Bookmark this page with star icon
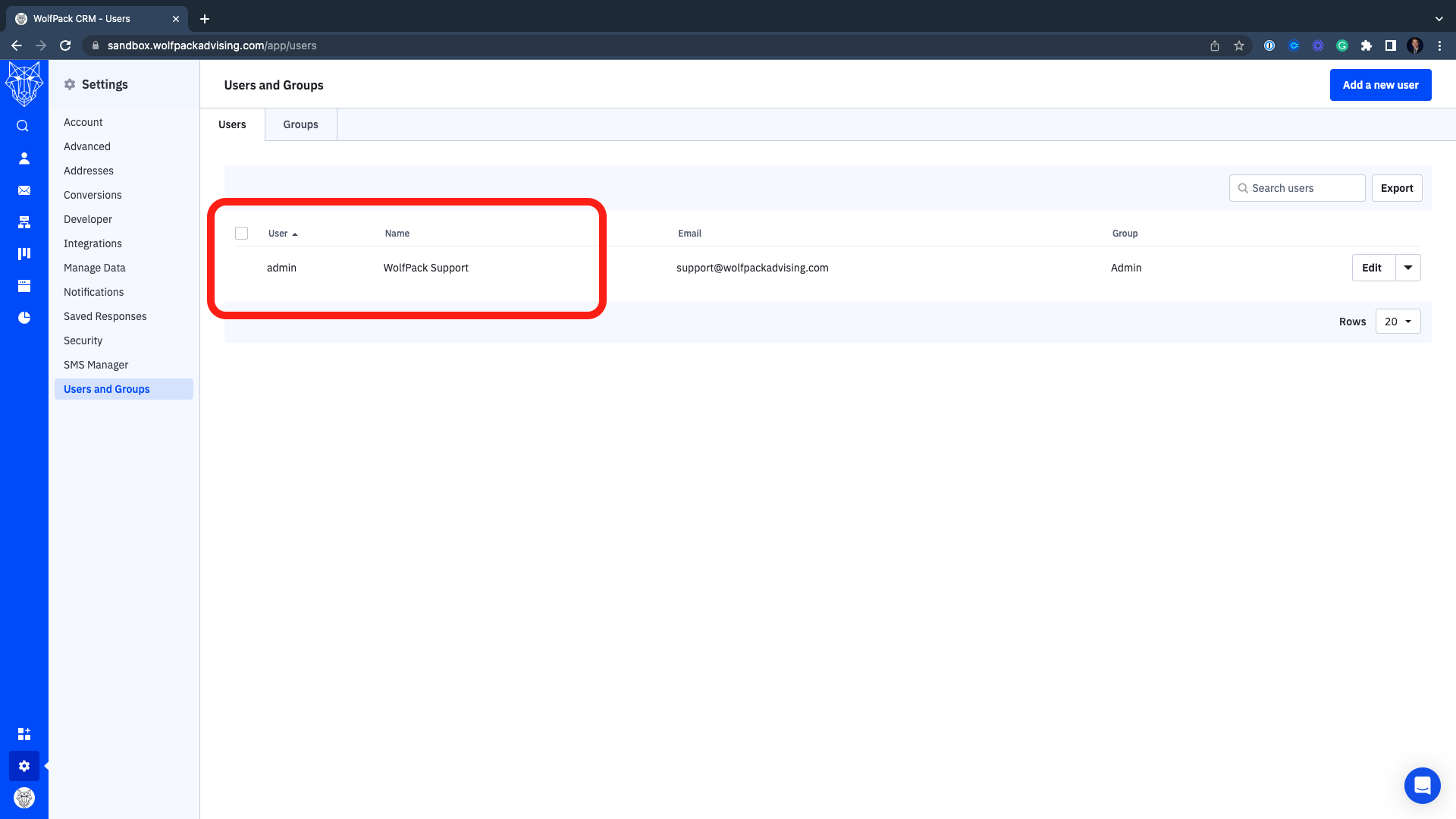The image size is (1456, 819). 1239,45
